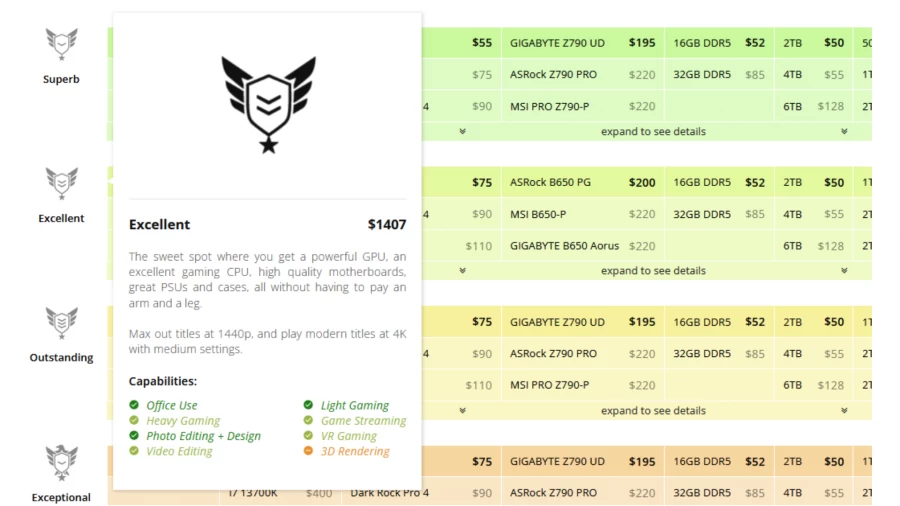Expand details for the Superb tier row

[x=652, y=131]
